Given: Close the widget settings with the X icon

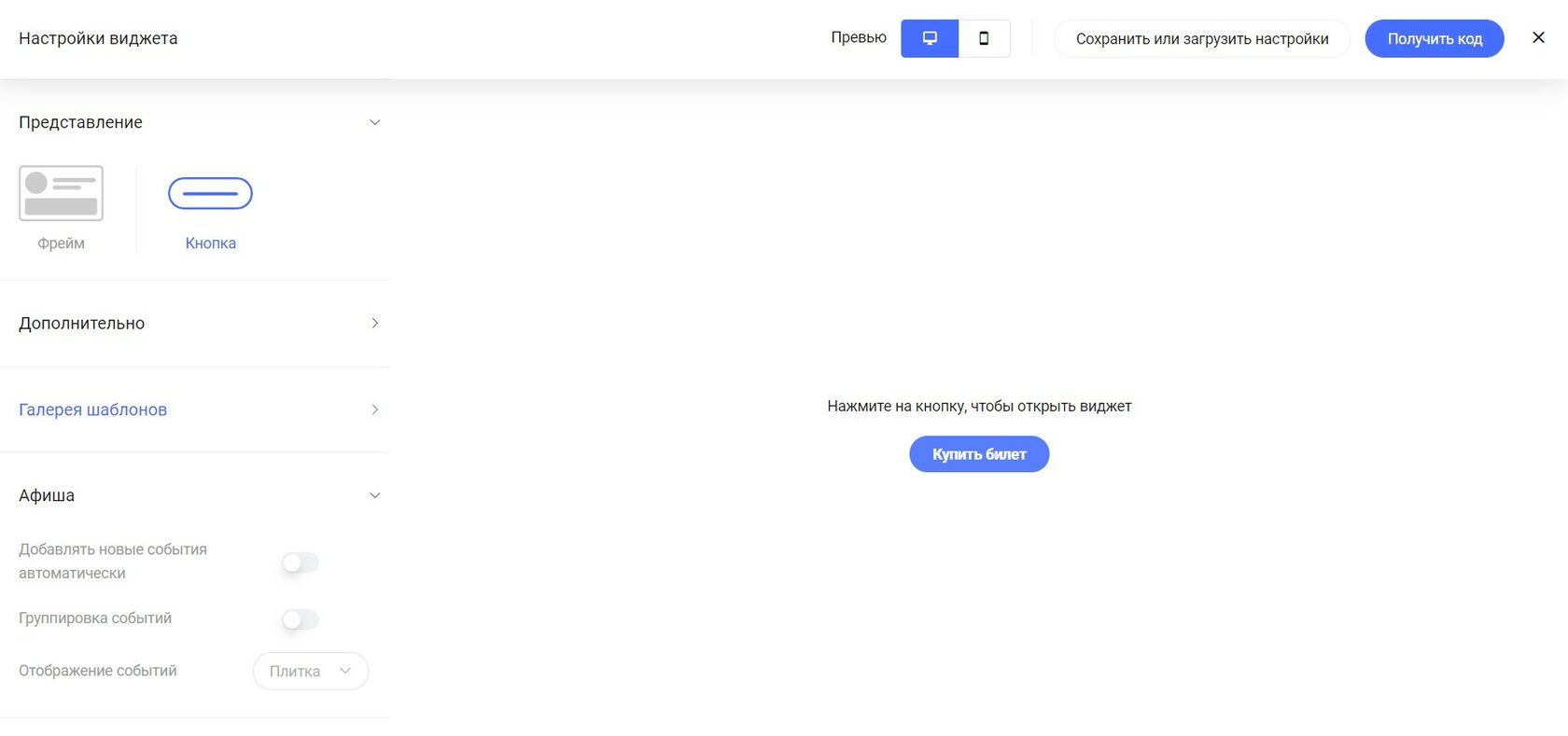Looking at the screenshot, I should 1538,37.
